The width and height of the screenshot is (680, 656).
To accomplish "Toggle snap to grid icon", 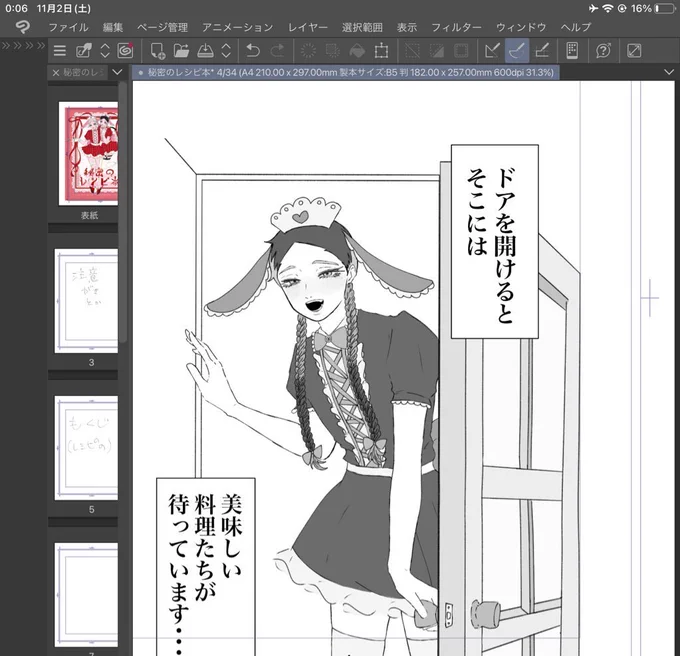I will click(x=542, y=51).
